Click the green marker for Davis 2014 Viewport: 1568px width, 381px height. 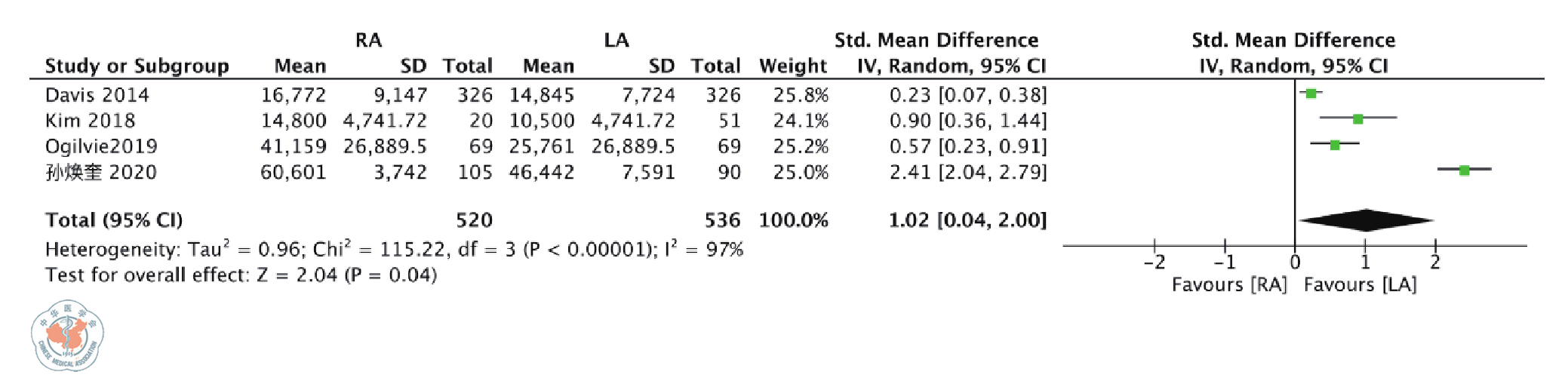(x=1311, y=94)
